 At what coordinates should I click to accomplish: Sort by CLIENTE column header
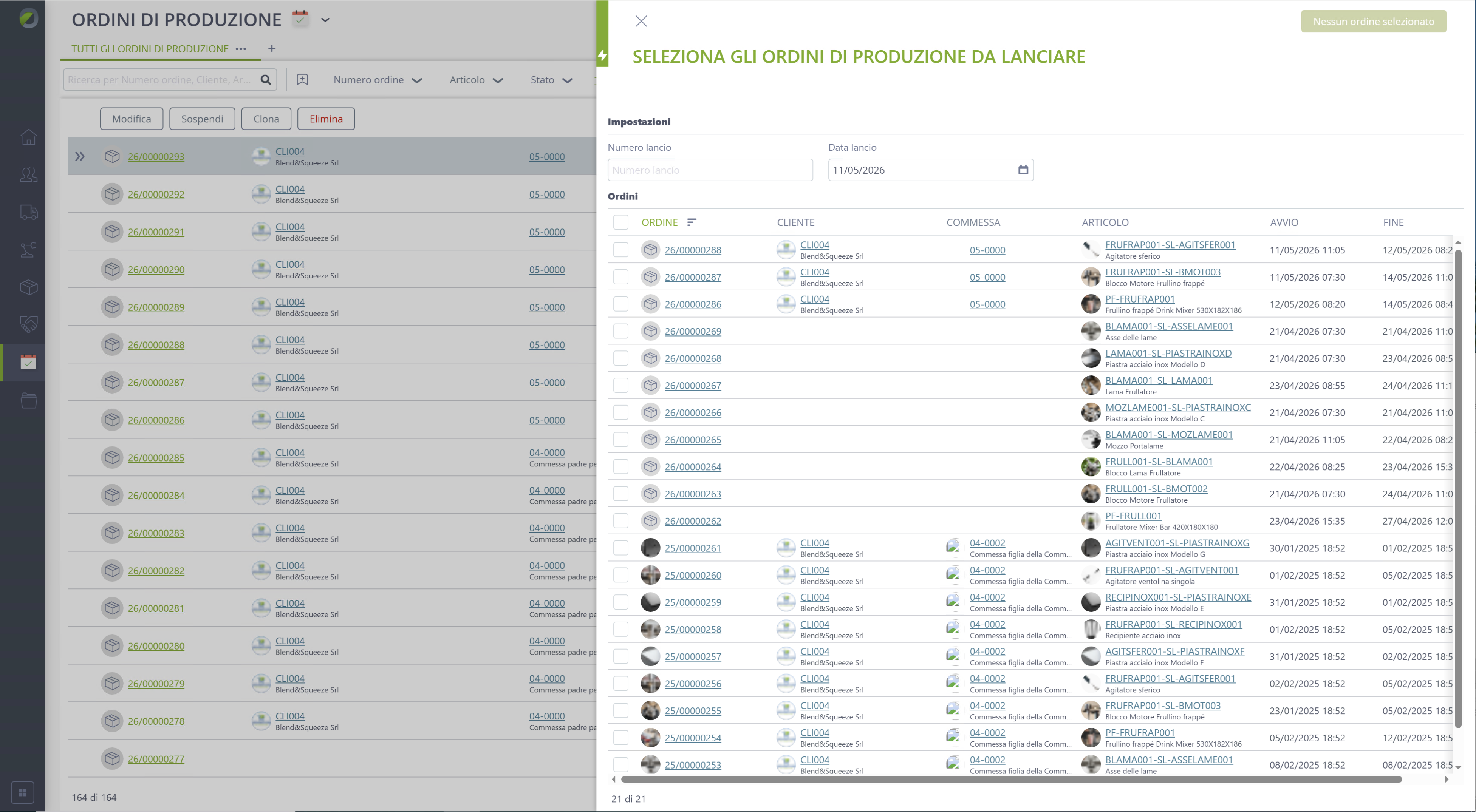[795, 222]
